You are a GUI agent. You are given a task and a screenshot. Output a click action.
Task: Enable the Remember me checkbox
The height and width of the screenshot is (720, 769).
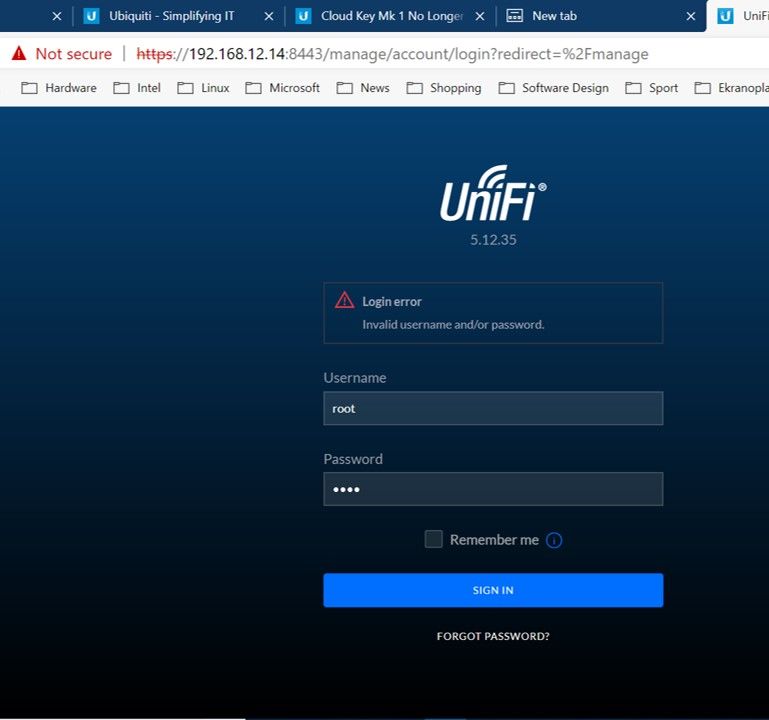pyautogui.click(x=433, y=539)
